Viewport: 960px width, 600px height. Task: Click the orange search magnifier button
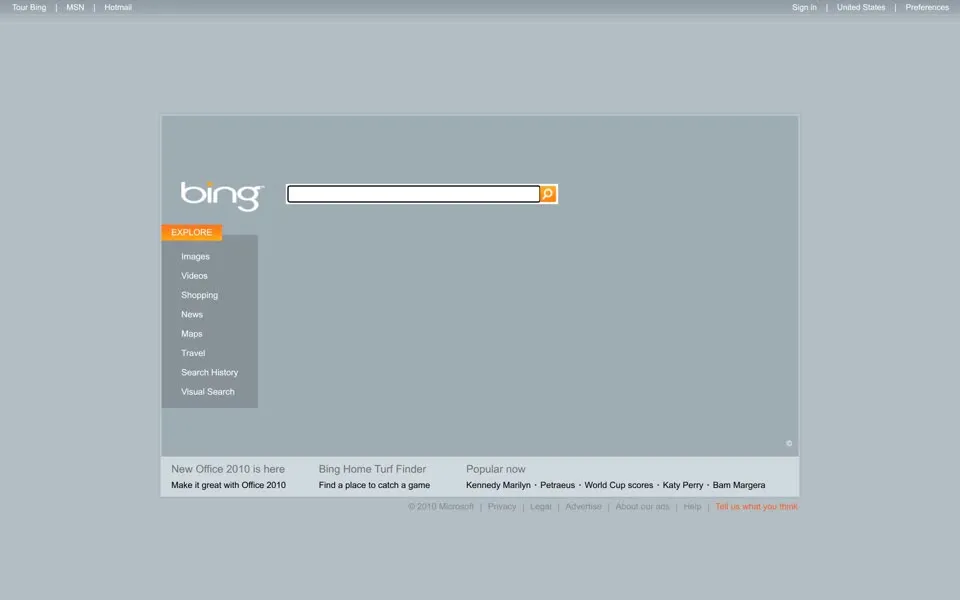click(x=548, y=194)
